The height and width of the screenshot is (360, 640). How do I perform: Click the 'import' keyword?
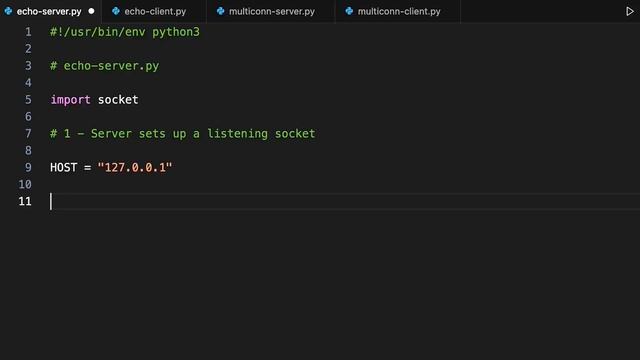[70, 100]
